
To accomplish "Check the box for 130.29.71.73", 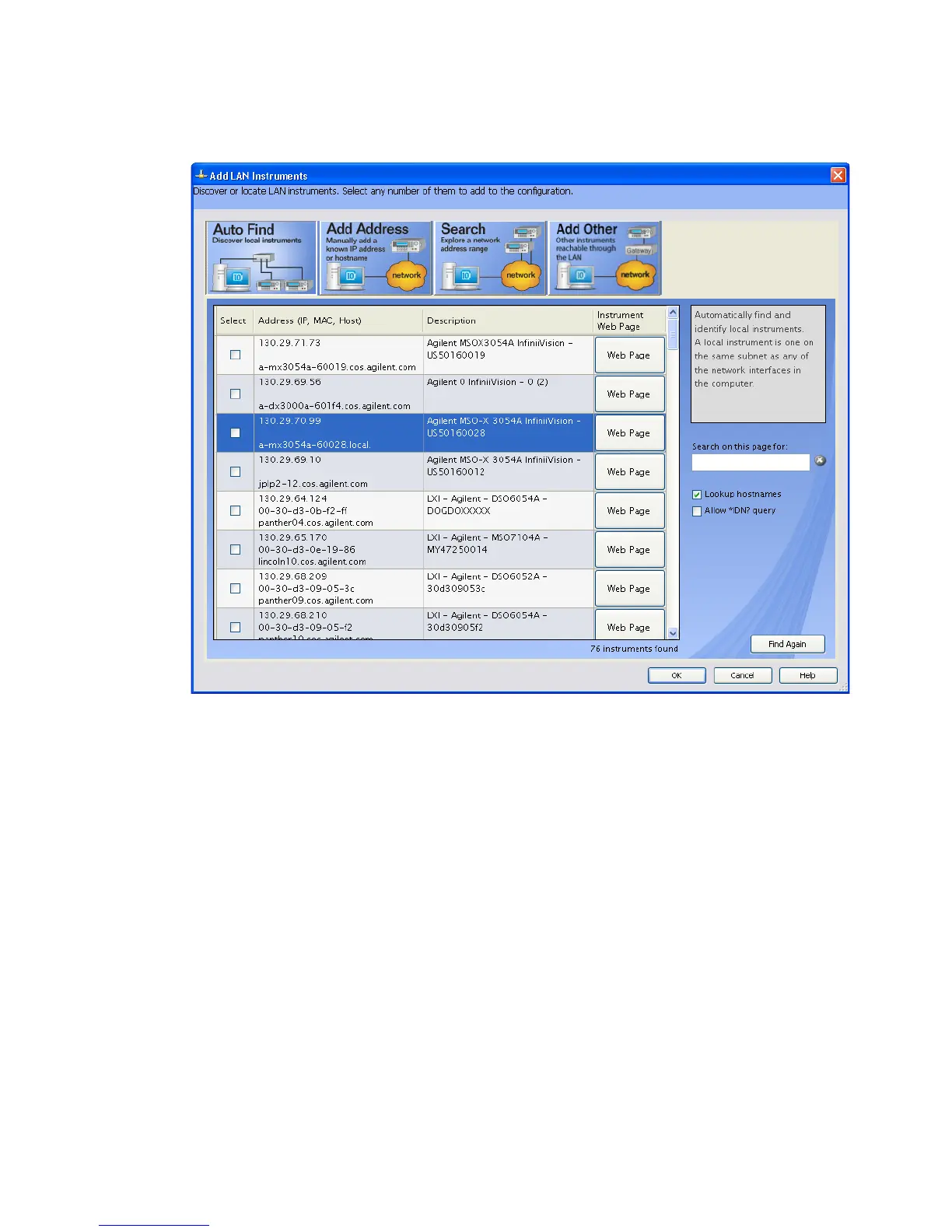I will 235,355.
